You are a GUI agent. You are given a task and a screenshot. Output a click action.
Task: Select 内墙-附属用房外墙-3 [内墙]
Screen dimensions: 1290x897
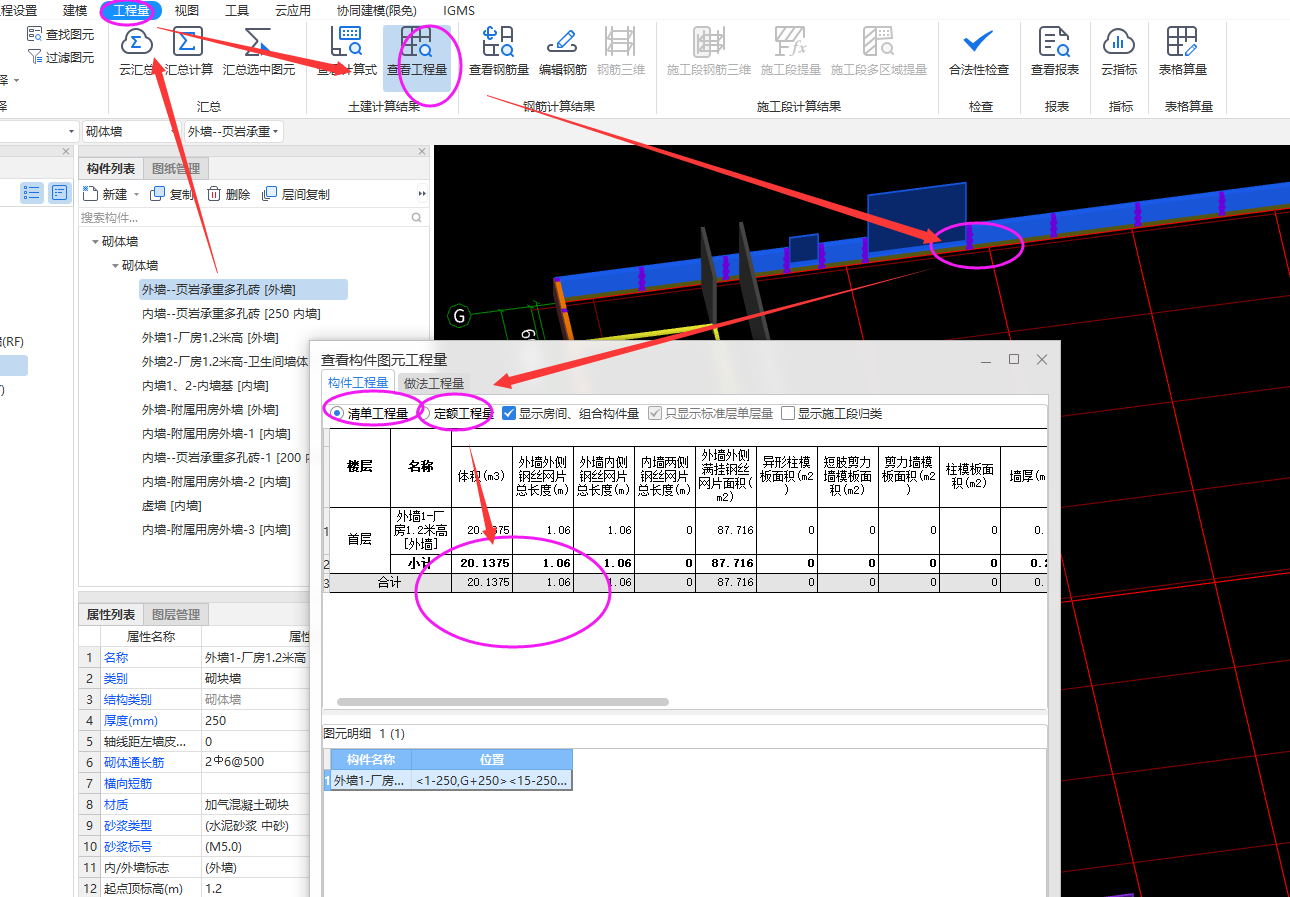click(216, 530)
